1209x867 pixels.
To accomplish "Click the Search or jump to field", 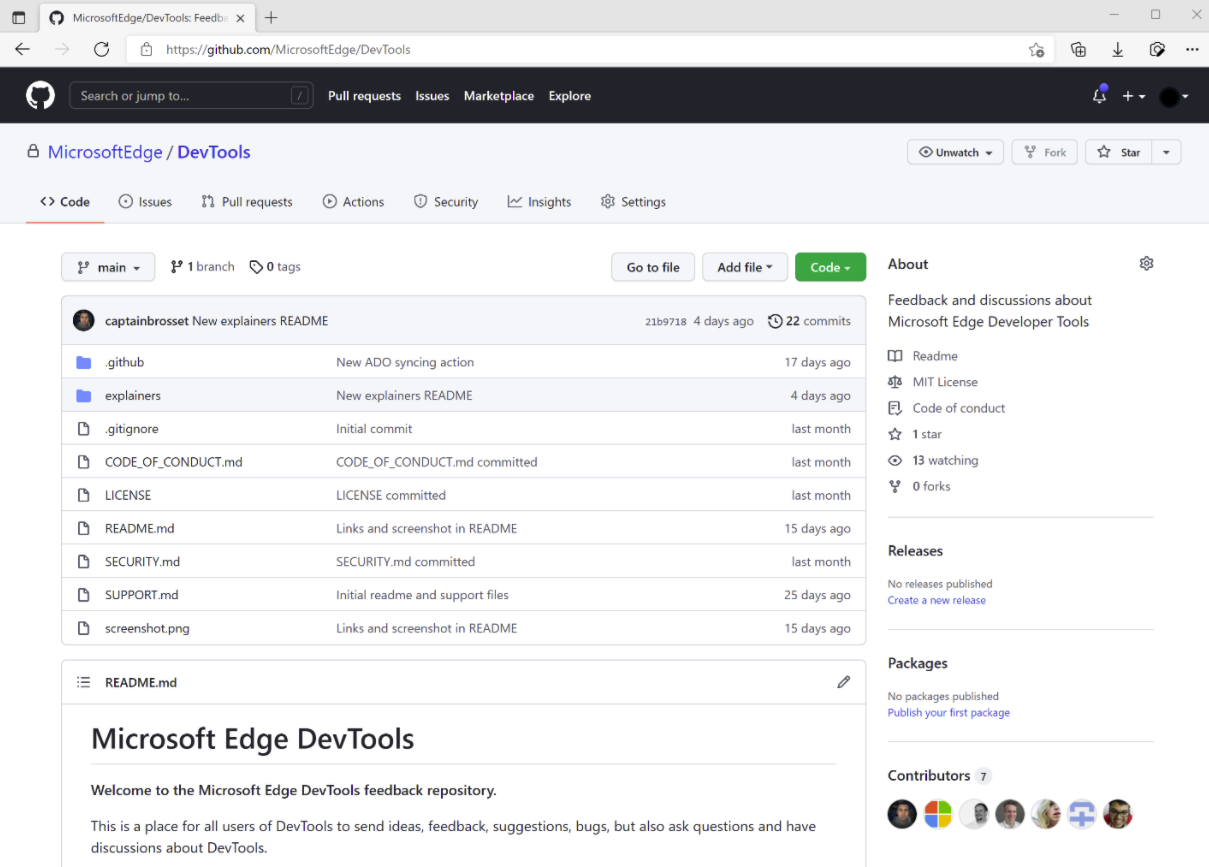I will click(x=190, y=95).
